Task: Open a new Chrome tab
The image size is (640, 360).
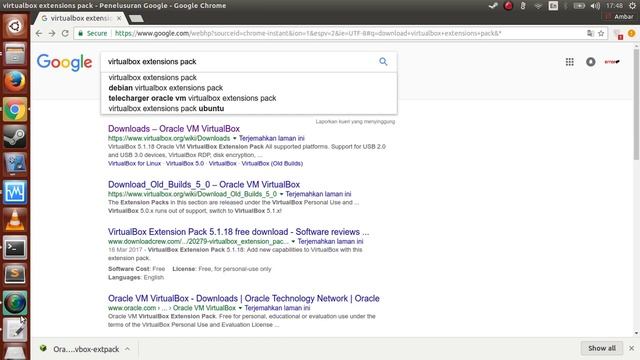Action: click(x=136, y=18)
